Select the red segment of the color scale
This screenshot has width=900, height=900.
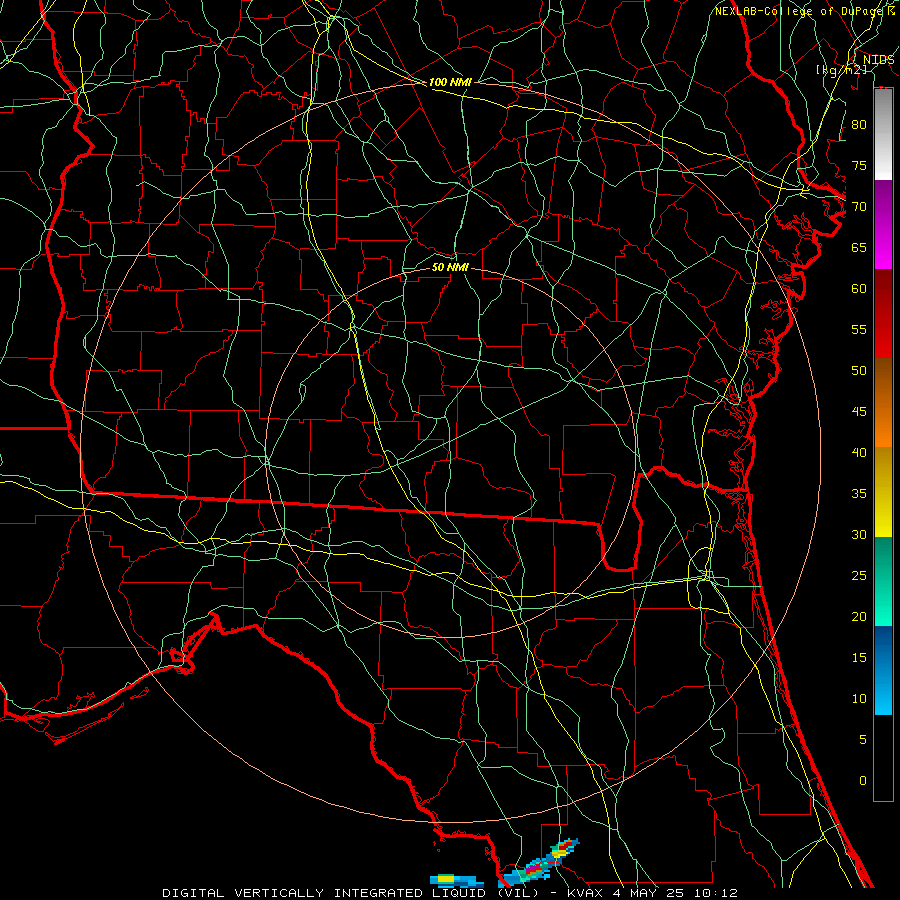coord(883,314)
